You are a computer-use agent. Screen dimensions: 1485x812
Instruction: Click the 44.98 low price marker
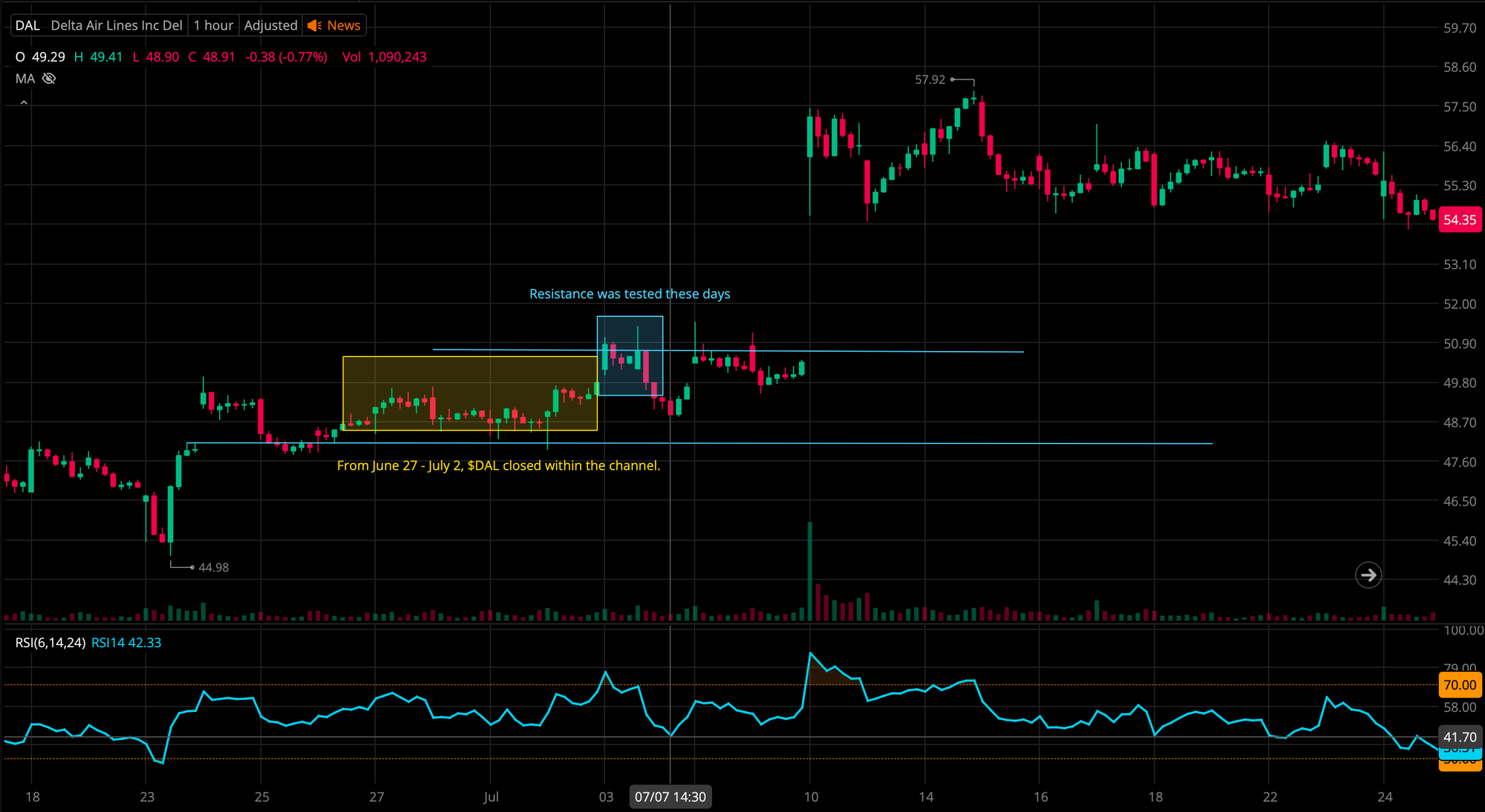point(213,568)
